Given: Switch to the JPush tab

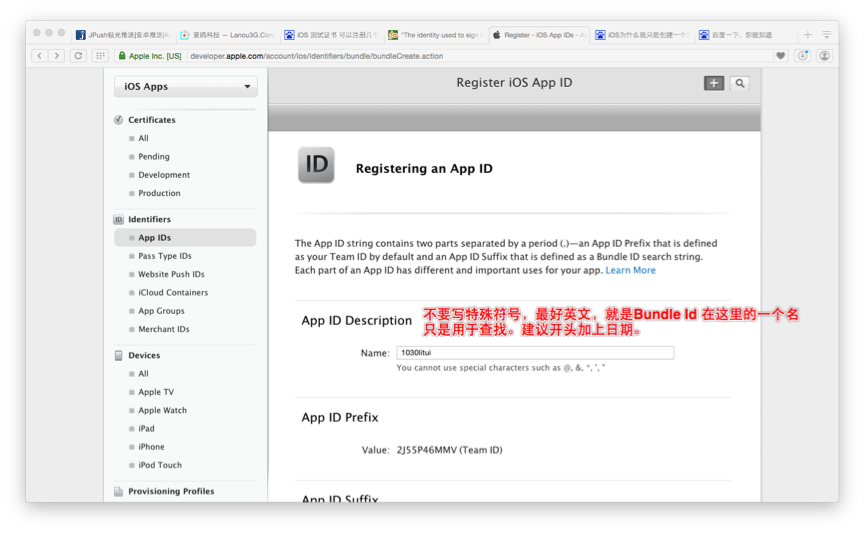Looking at the screenshot, I should [124, 35].
